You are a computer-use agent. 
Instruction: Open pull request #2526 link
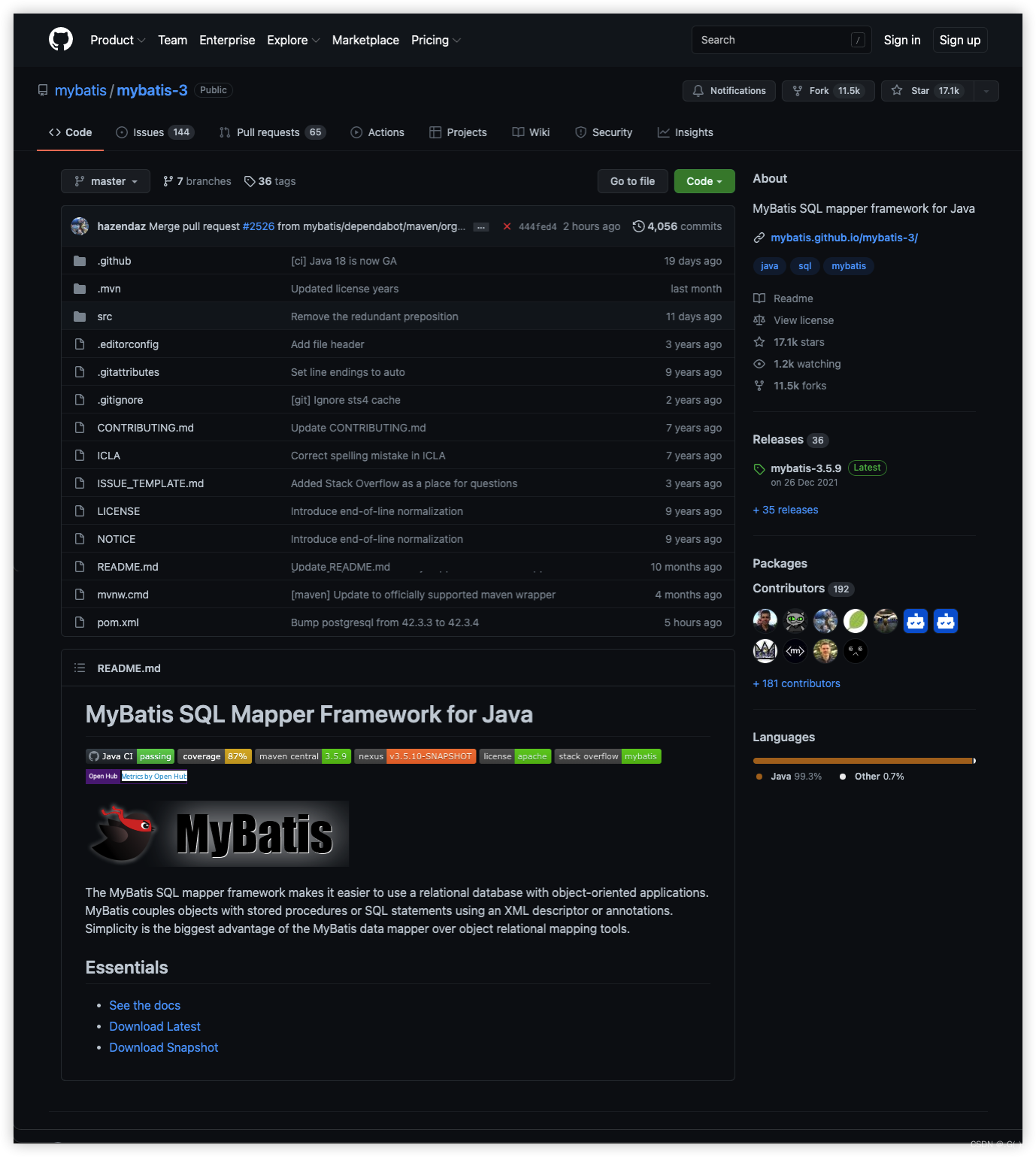tap(259, 226)
